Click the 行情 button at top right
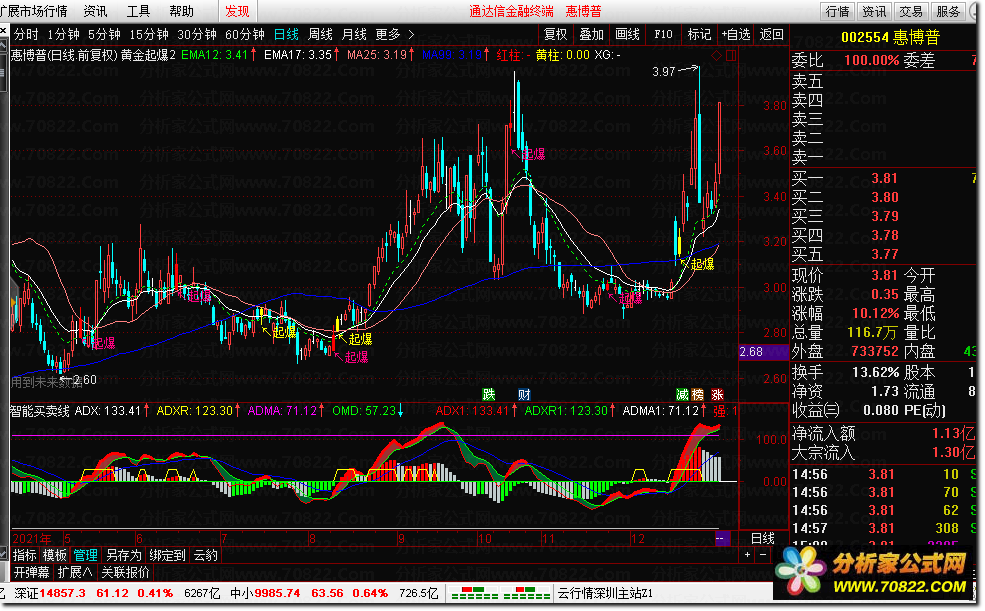985x611 pixels. click(x=837, y=11)
